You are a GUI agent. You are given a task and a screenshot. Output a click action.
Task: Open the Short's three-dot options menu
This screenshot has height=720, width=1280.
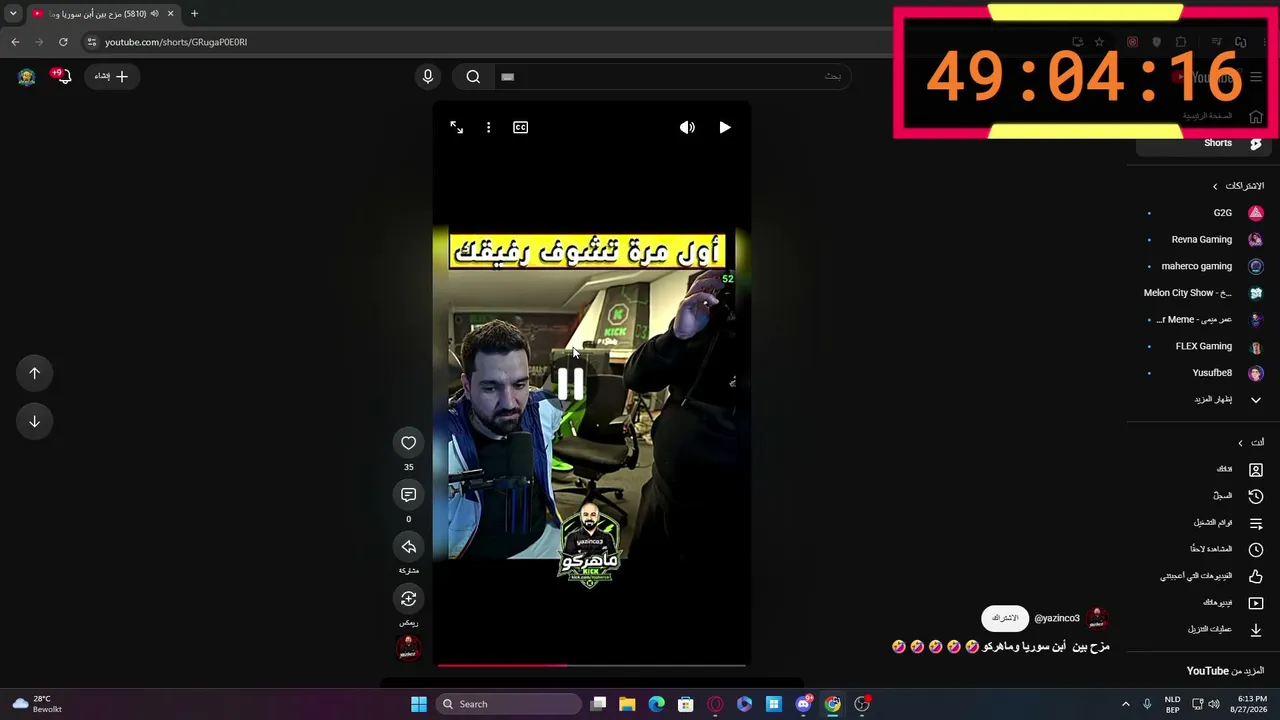point(488,127)
